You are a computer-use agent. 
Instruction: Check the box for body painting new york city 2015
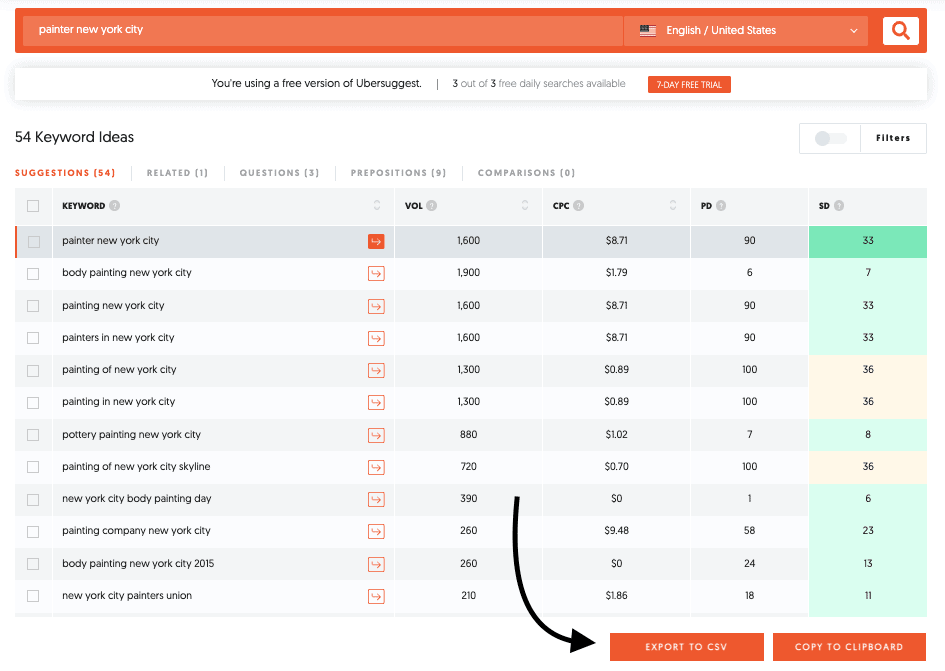click(x=33, y=564)
